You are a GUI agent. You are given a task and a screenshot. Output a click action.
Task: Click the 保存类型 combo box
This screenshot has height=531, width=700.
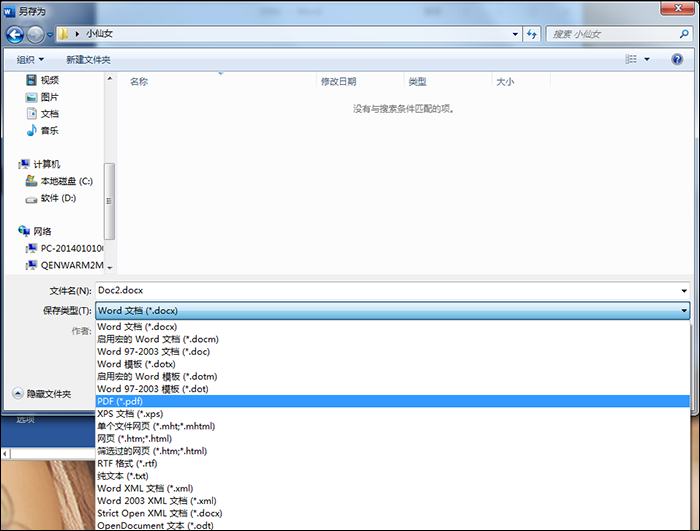392,310
